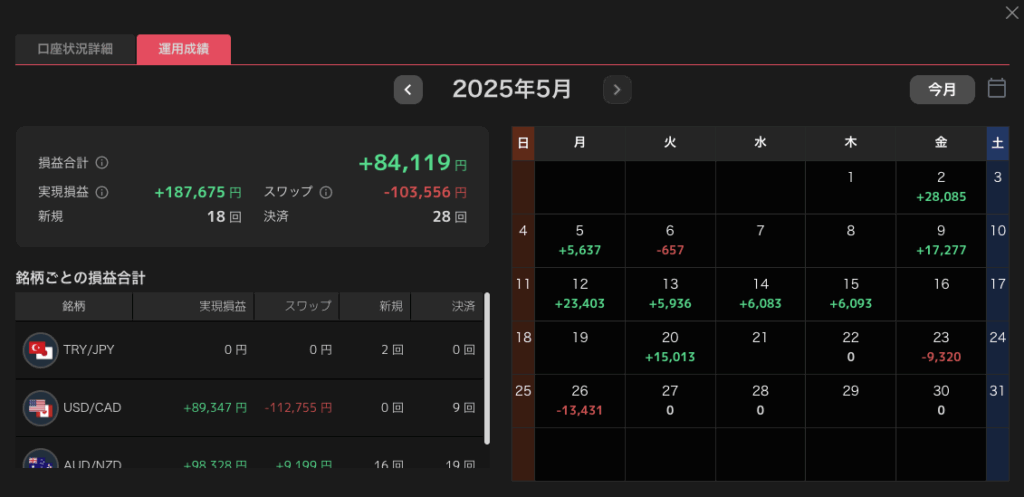Click info icon beside スワップ
Viewport: 1024px width, 497px height.
coord(326,192)
